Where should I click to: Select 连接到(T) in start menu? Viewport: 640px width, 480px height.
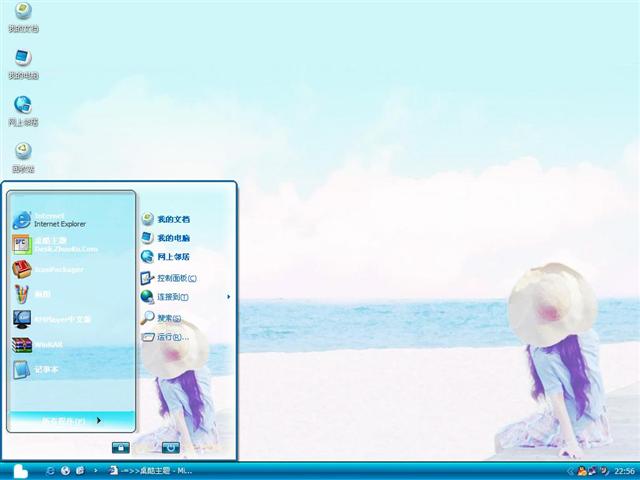point(165,297)
